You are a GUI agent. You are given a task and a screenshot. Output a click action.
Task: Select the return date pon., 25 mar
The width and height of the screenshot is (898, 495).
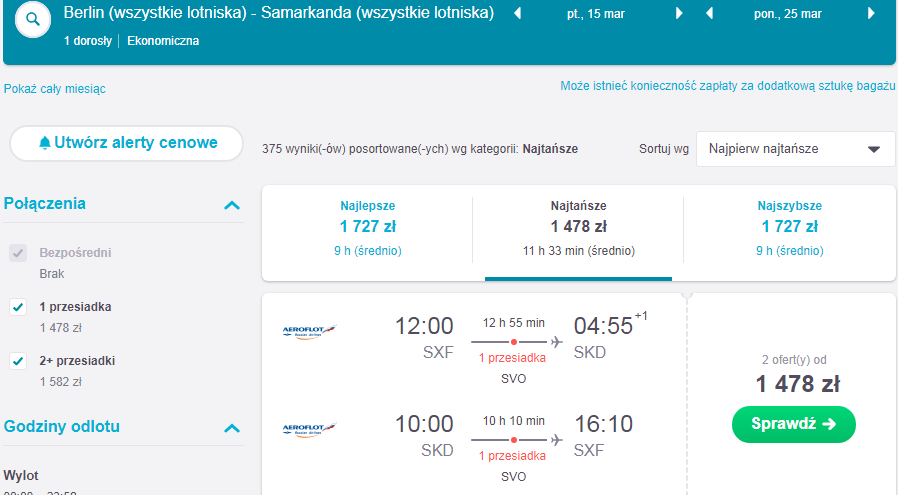click(787, 14)
